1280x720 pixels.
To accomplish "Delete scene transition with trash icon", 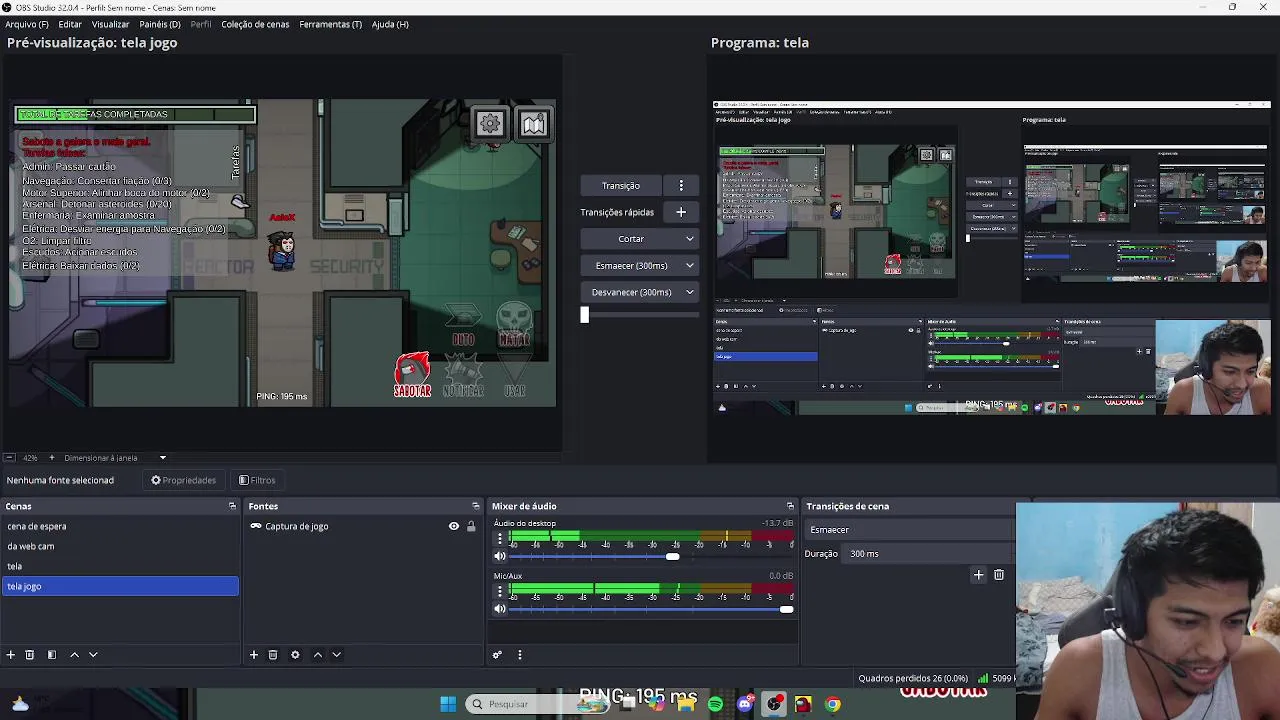I will pos(999,574).
